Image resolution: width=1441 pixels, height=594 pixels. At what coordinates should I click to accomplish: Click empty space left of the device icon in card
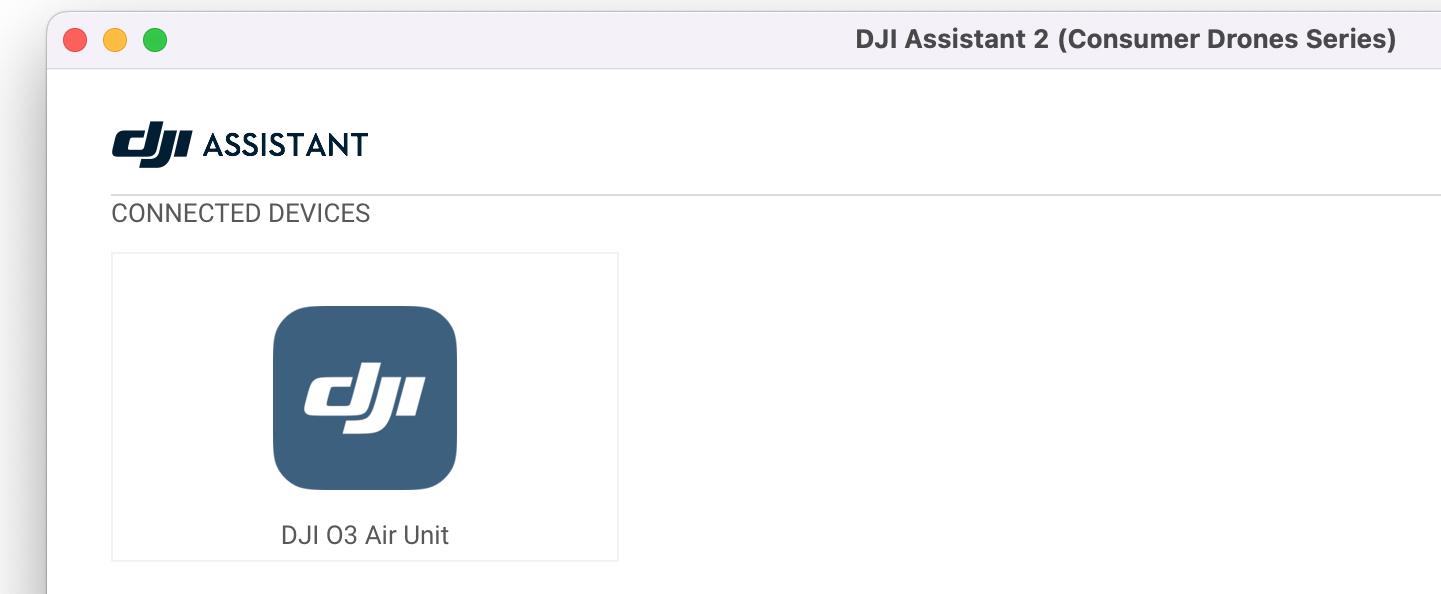pos(192,398)
